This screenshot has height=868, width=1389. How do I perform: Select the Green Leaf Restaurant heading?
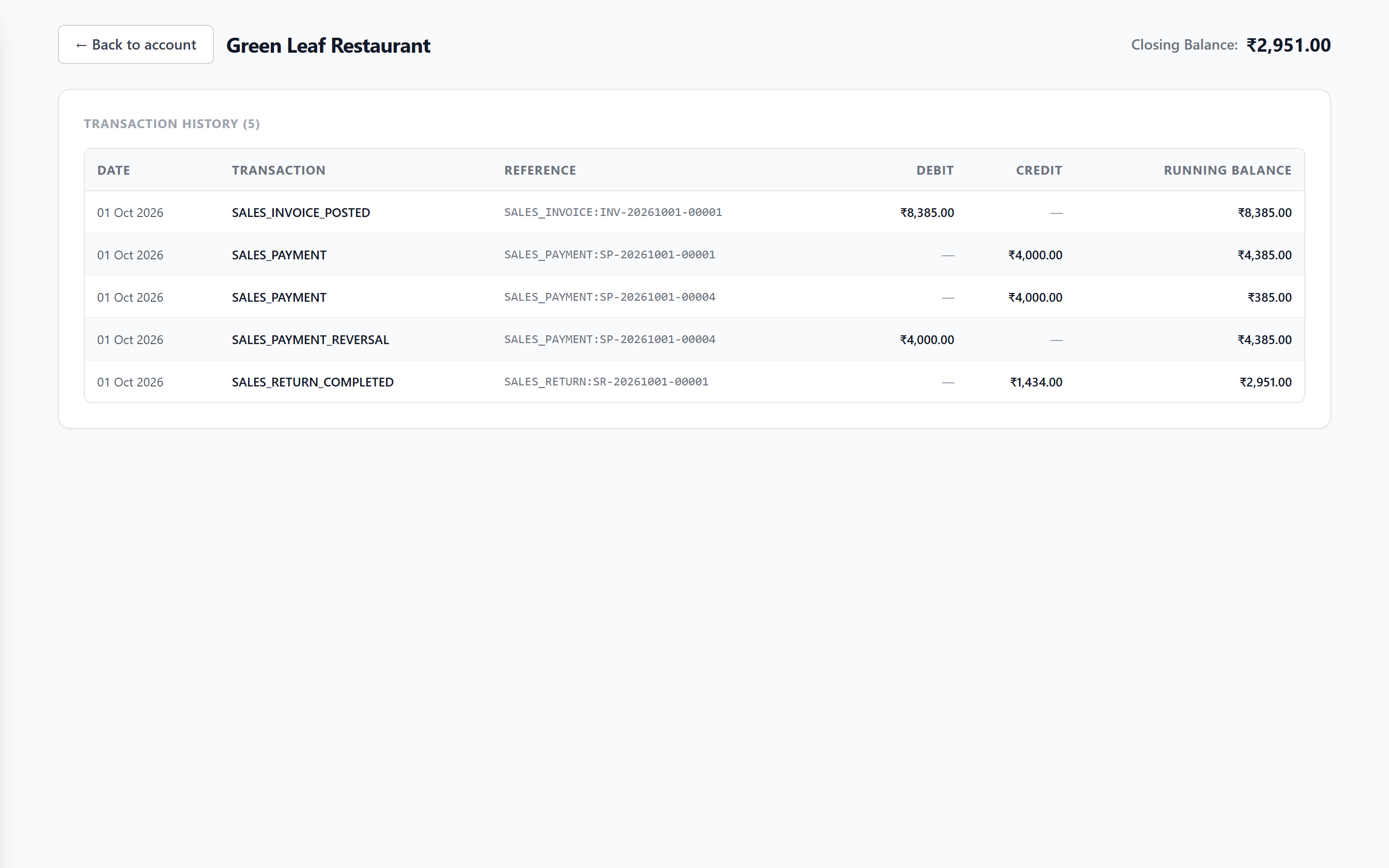tap(328, 45)
